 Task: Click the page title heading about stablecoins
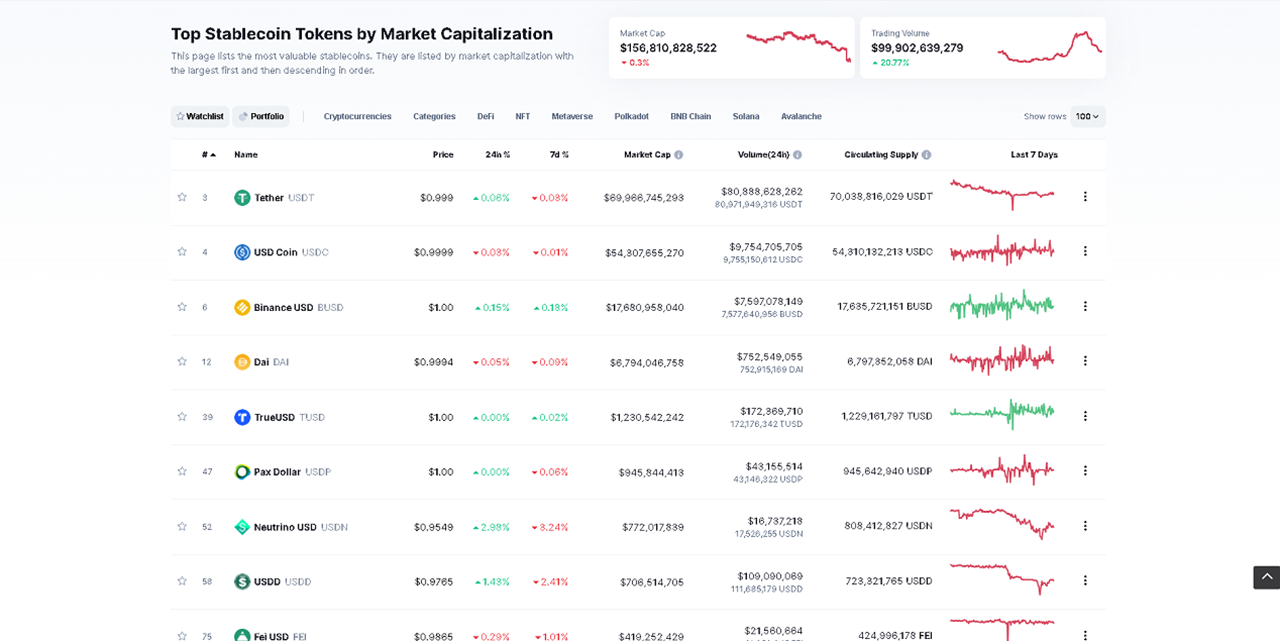(x=362, y=34)
